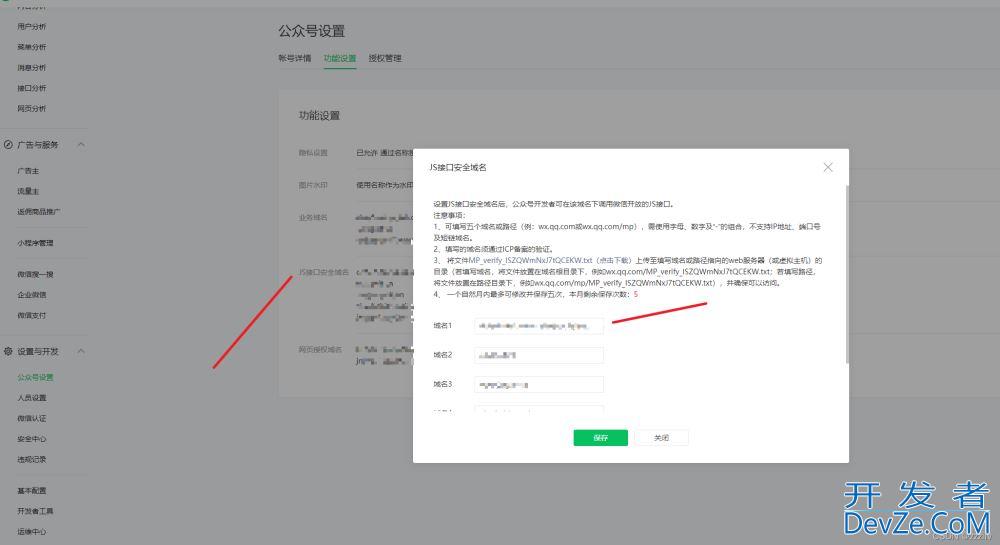Open 安全中心 from the left menu

pos(31,439)
